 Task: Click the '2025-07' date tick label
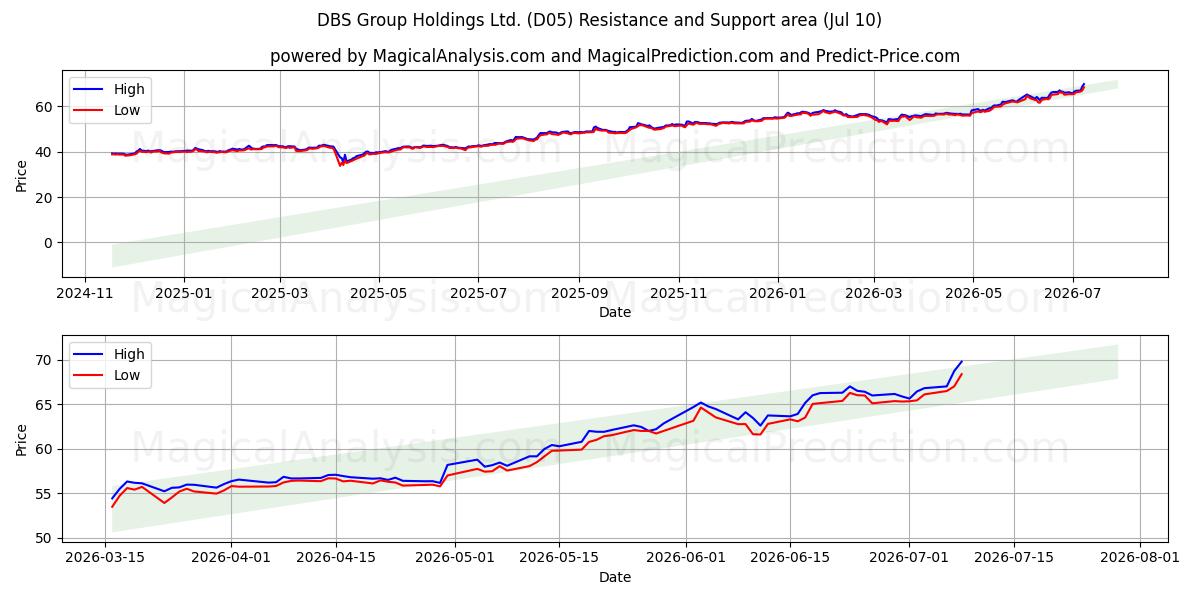(478, 294)
